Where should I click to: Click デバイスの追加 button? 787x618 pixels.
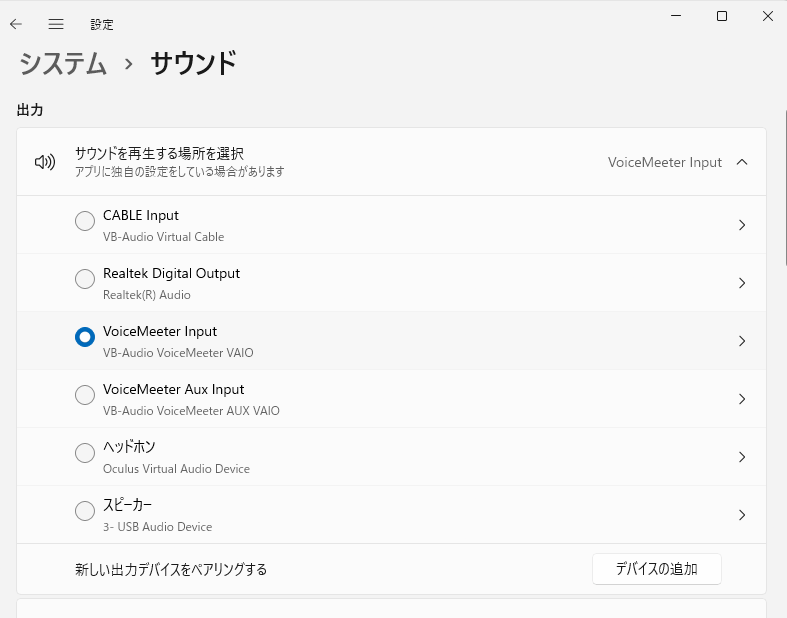coord(657,569)
